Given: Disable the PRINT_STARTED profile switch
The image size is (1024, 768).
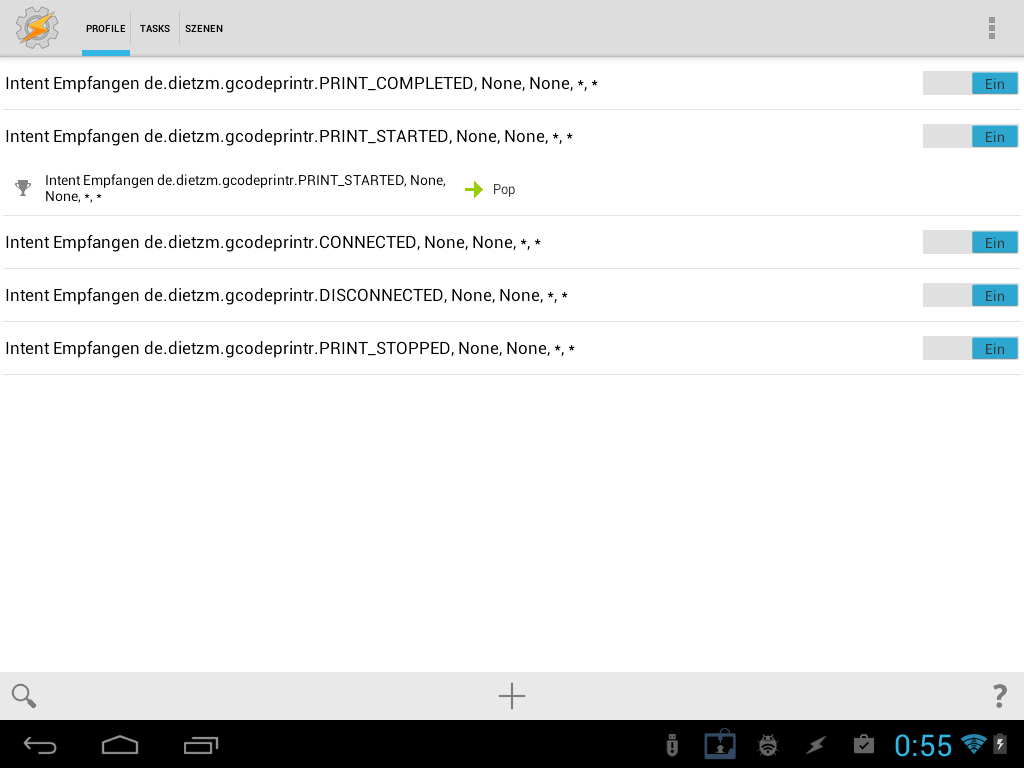Looking at the screenshot, I should [970, 136].
